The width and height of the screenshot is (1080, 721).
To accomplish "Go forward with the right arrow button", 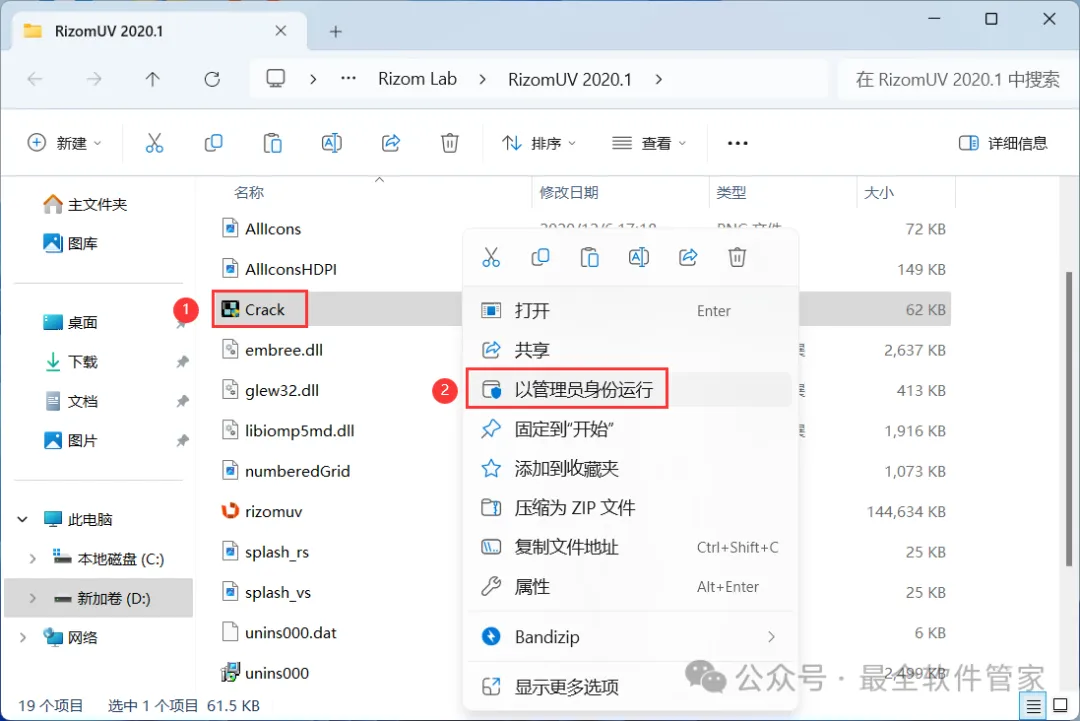I will click(x=94, y=79).
